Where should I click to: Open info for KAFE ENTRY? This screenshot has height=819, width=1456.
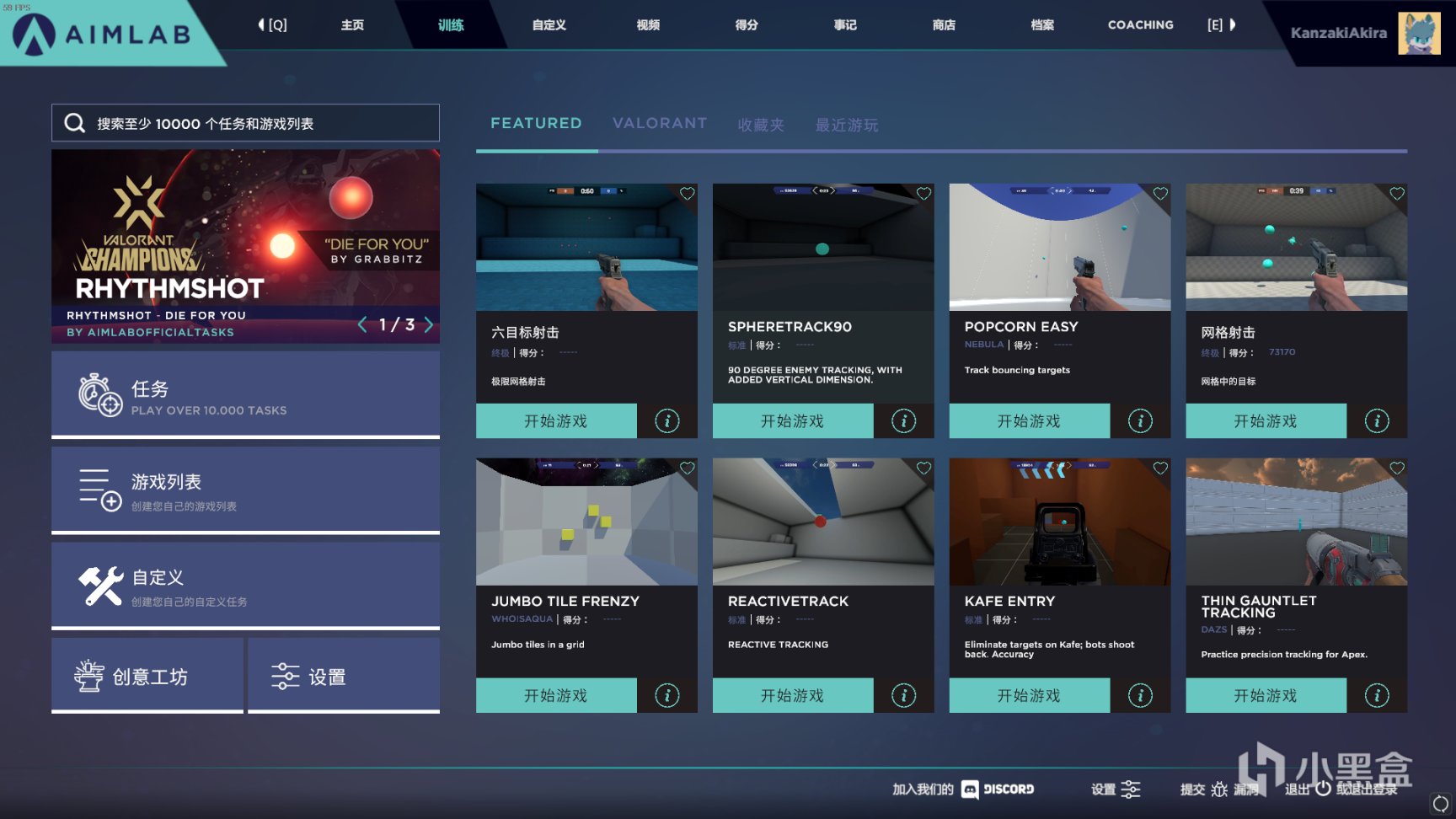tap(1141, 695)
